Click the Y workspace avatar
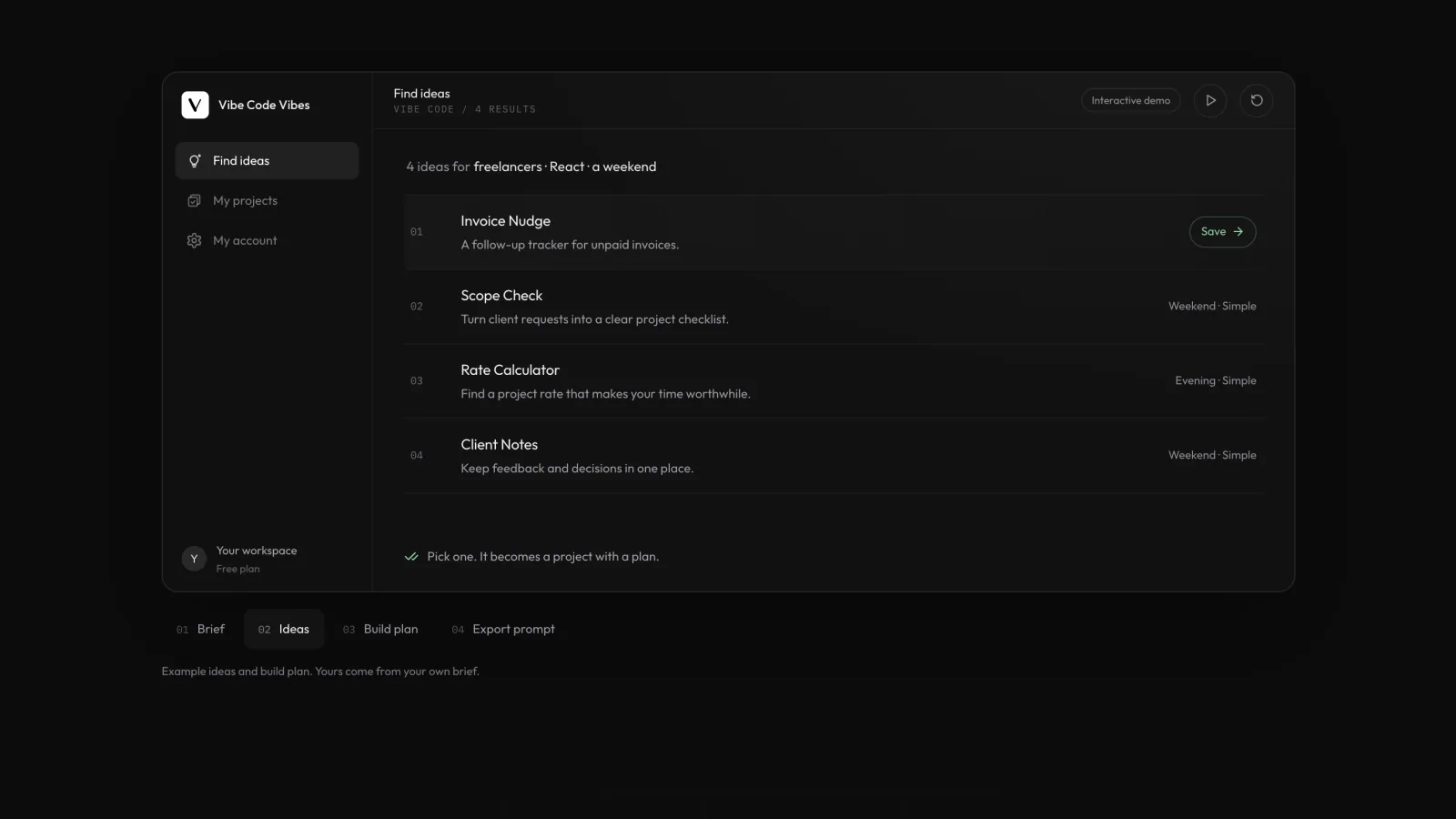The height and width of the screenshot is (819, 1456). [194, 559]
